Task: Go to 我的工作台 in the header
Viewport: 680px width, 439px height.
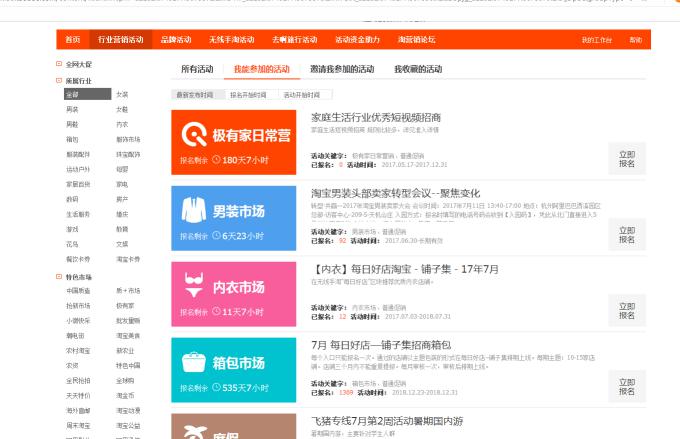Action: pyautogui.click(x=595, y=40)
